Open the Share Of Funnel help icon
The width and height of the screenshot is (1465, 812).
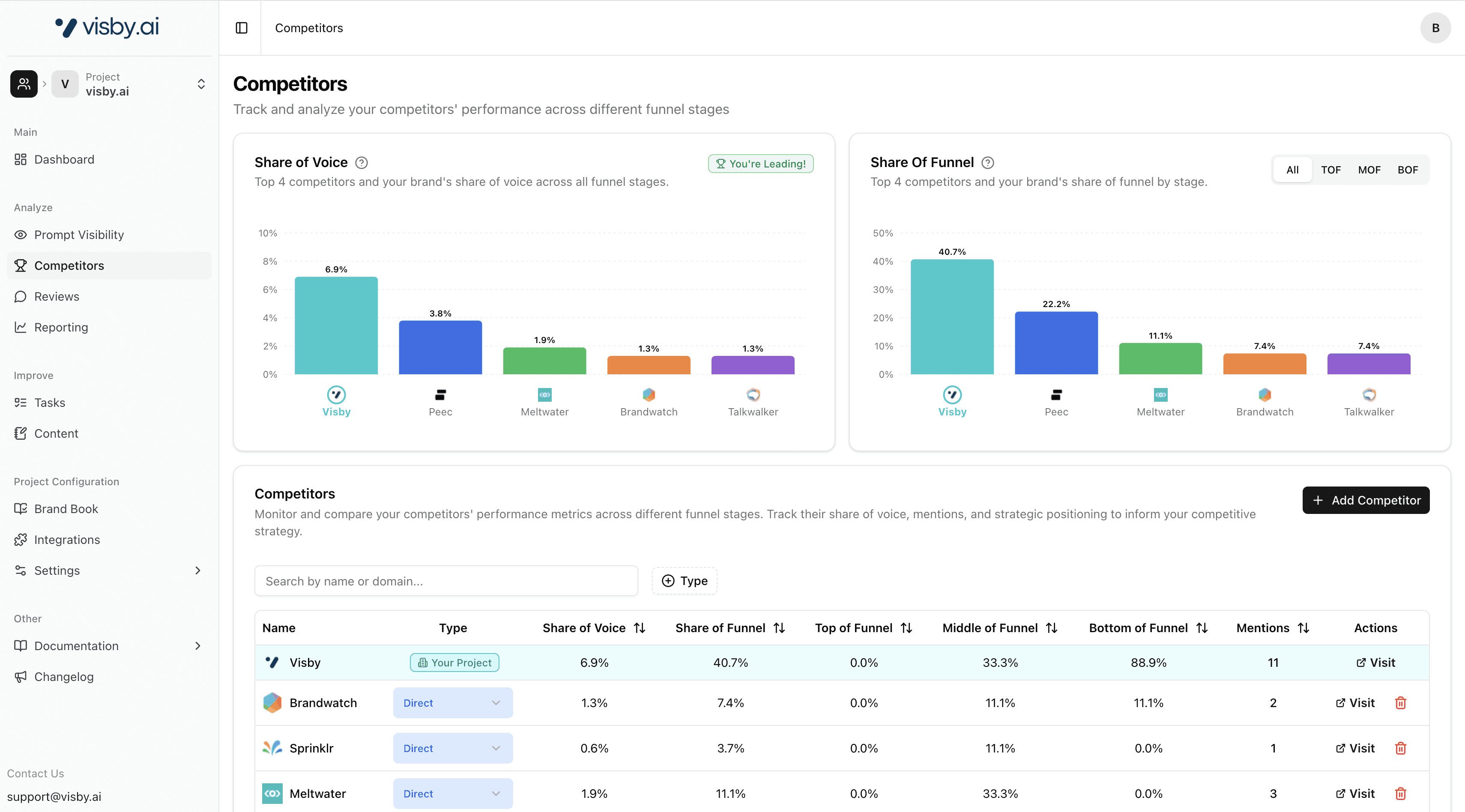pos(988,163)
